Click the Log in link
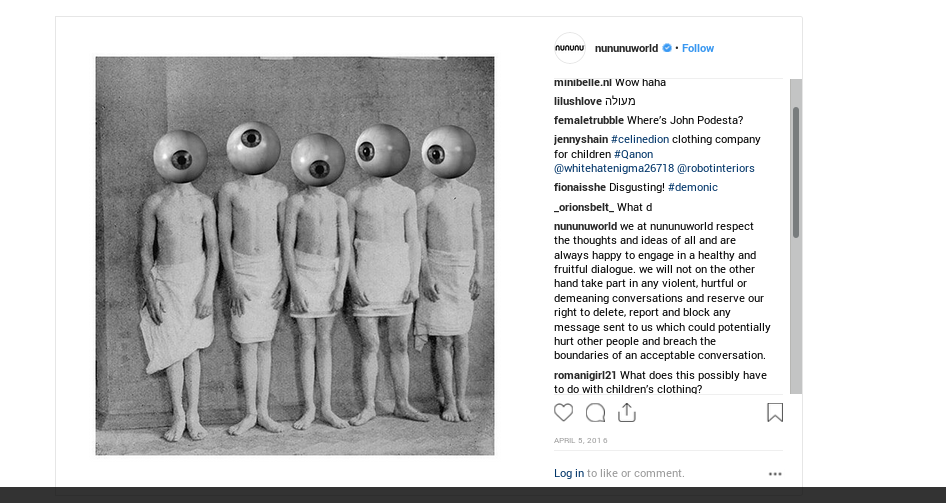This screenshot has width=946, height=503. 568,473
